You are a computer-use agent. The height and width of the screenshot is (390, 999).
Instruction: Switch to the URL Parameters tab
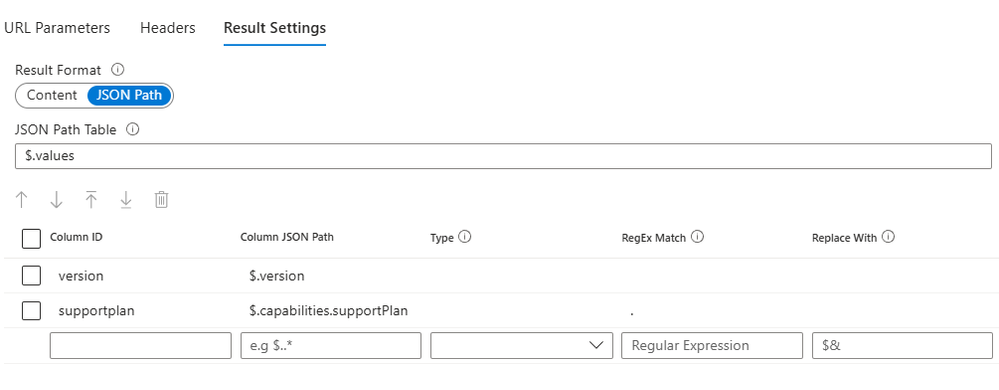(57, 28)
